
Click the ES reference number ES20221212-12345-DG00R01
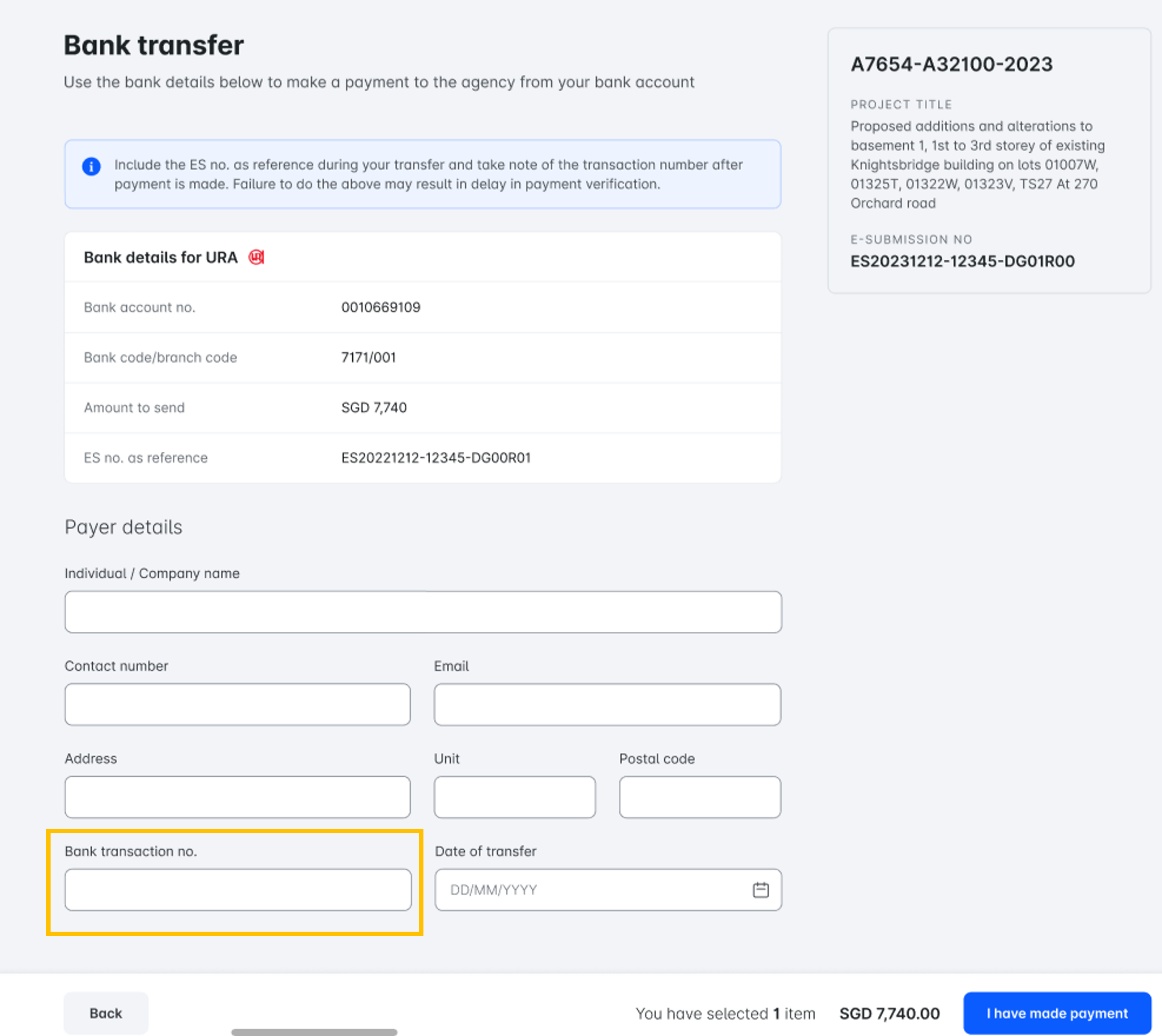pos(436,458)
